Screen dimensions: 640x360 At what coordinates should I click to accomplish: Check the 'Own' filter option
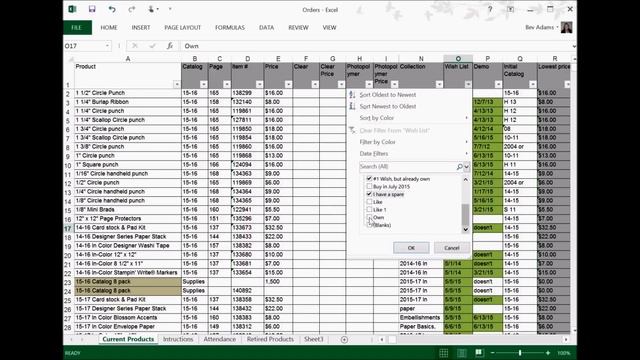pos(369,218)
